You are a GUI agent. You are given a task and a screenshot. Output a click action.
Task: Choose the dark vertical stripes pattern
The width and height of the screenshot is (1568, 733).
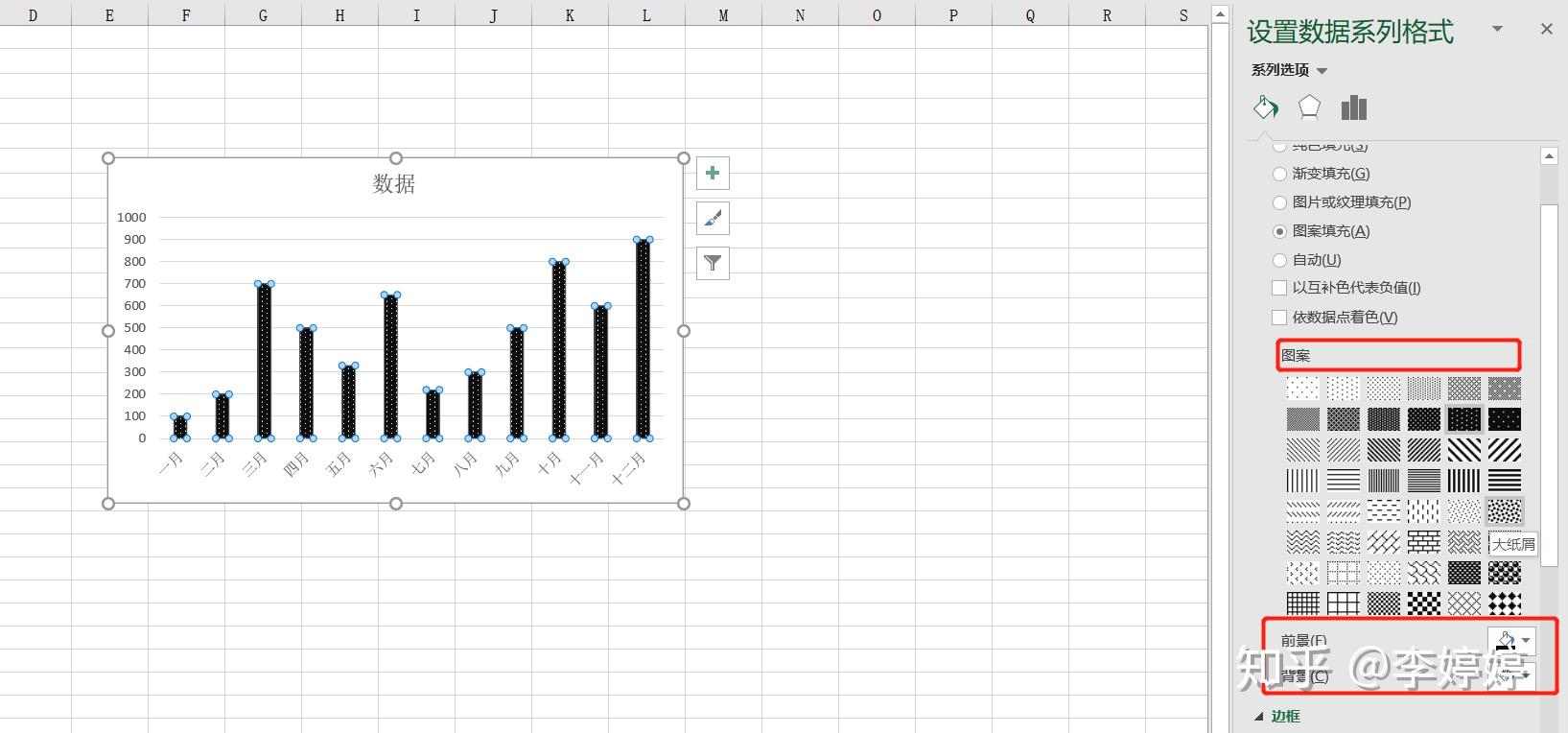point(1464,481)
